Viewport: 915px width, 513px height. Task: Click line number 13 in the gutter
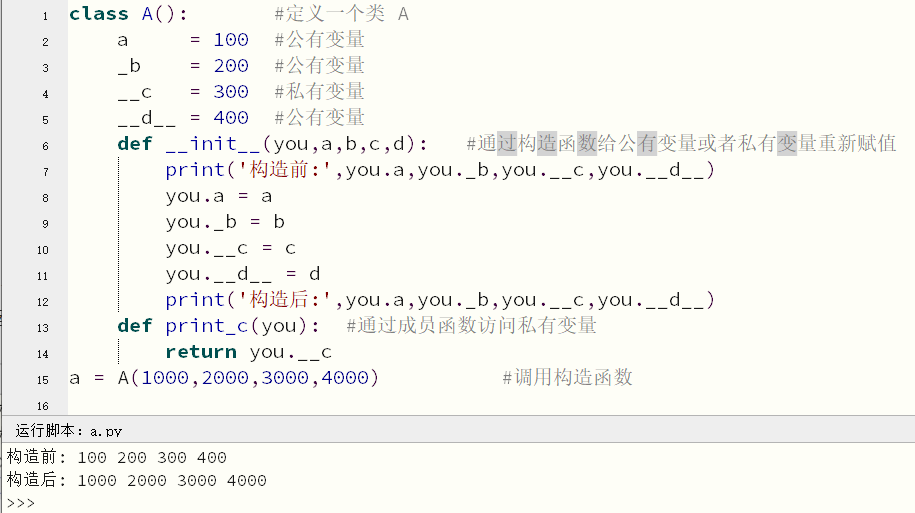tap(43, 328)
